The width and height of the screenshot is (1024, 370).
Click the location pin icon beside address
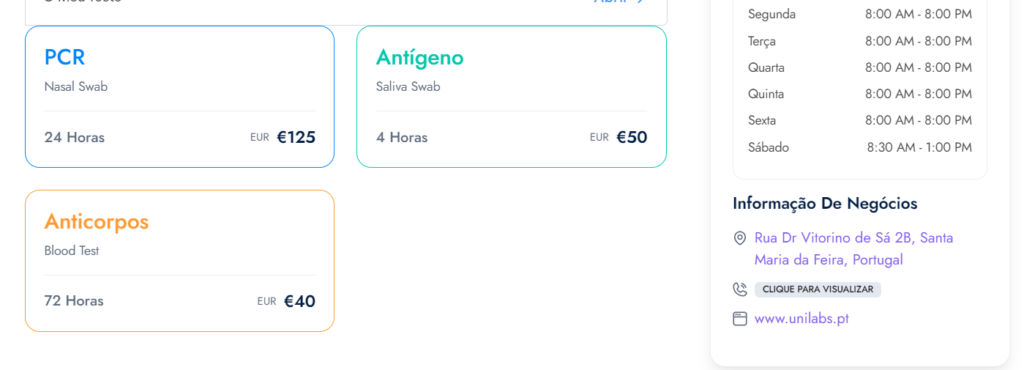(739, 238)
